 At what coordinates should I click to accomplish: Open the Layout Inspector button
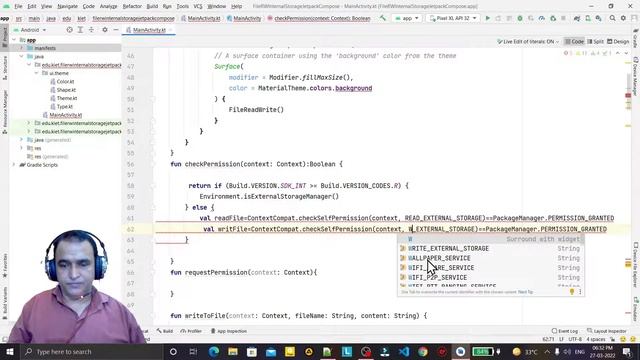point(607,331)
